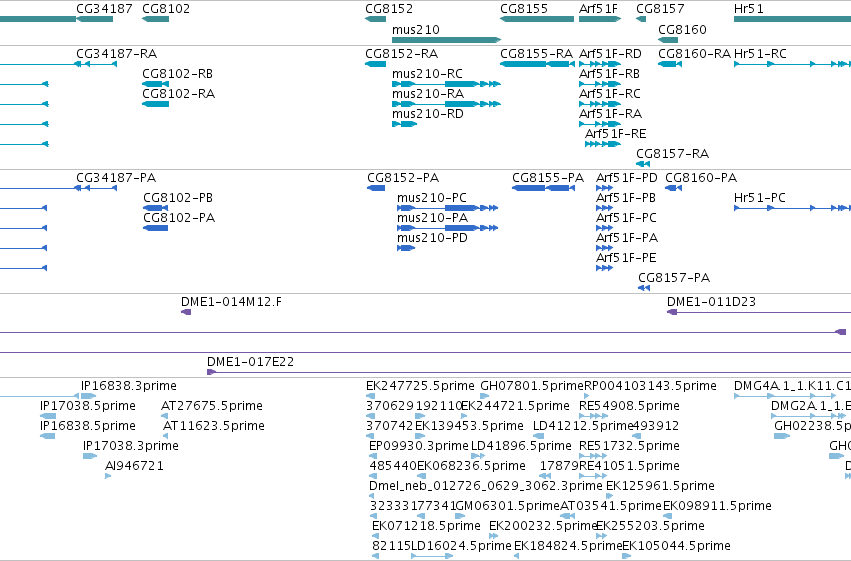Image resolution: width=851 pixels, height=561 pixels.
Task: Select protein Arf51F-PA label
Action: (627, 238)
